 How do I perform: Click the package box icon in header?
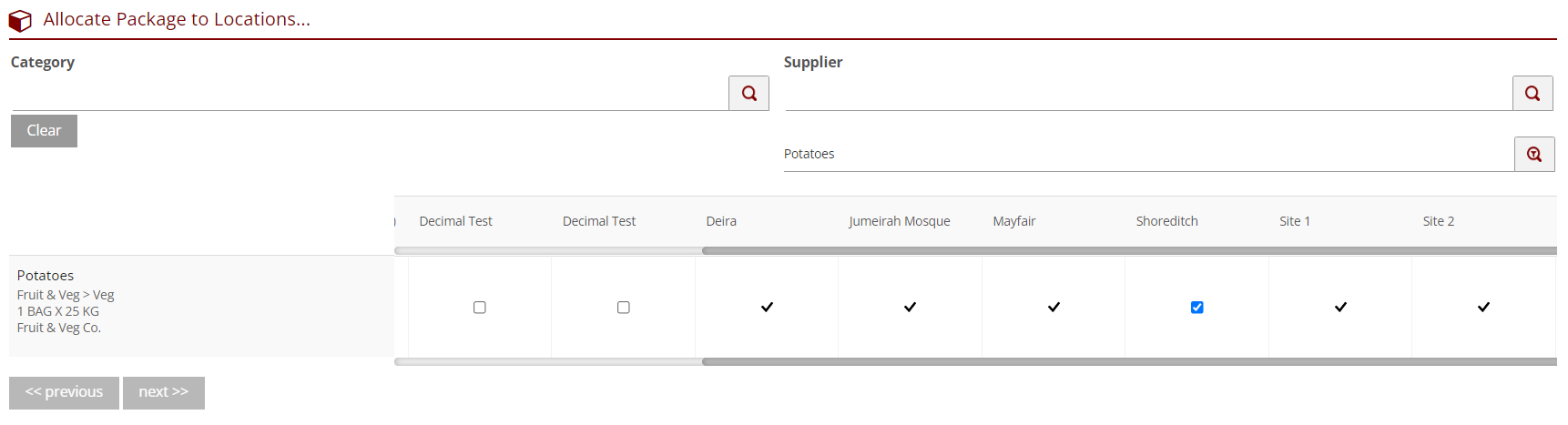pyautogui.click(x=20, y=20)
